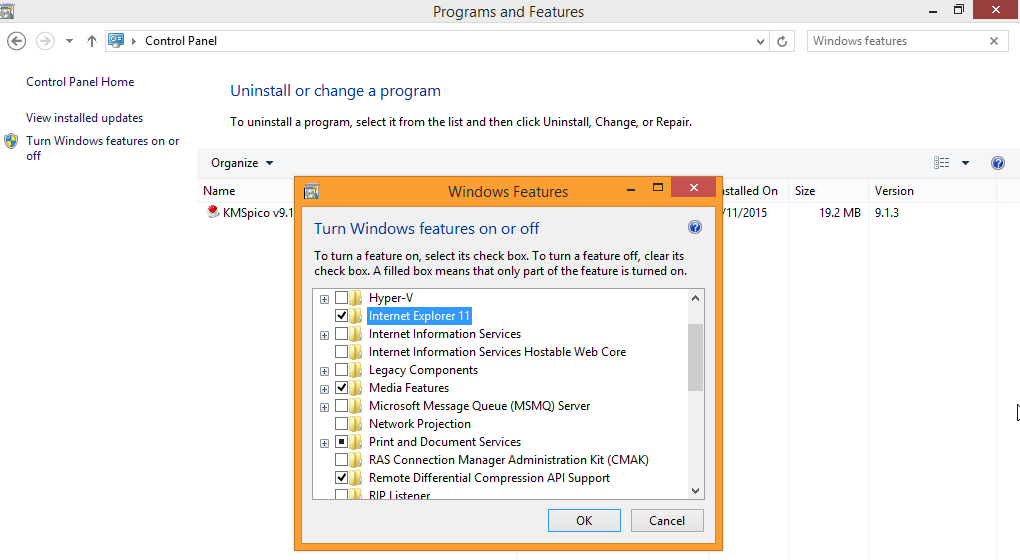Open Programs and Features help icon
Image resolution: width=1020 pixels, height=560 pixels.
[997, 163]
